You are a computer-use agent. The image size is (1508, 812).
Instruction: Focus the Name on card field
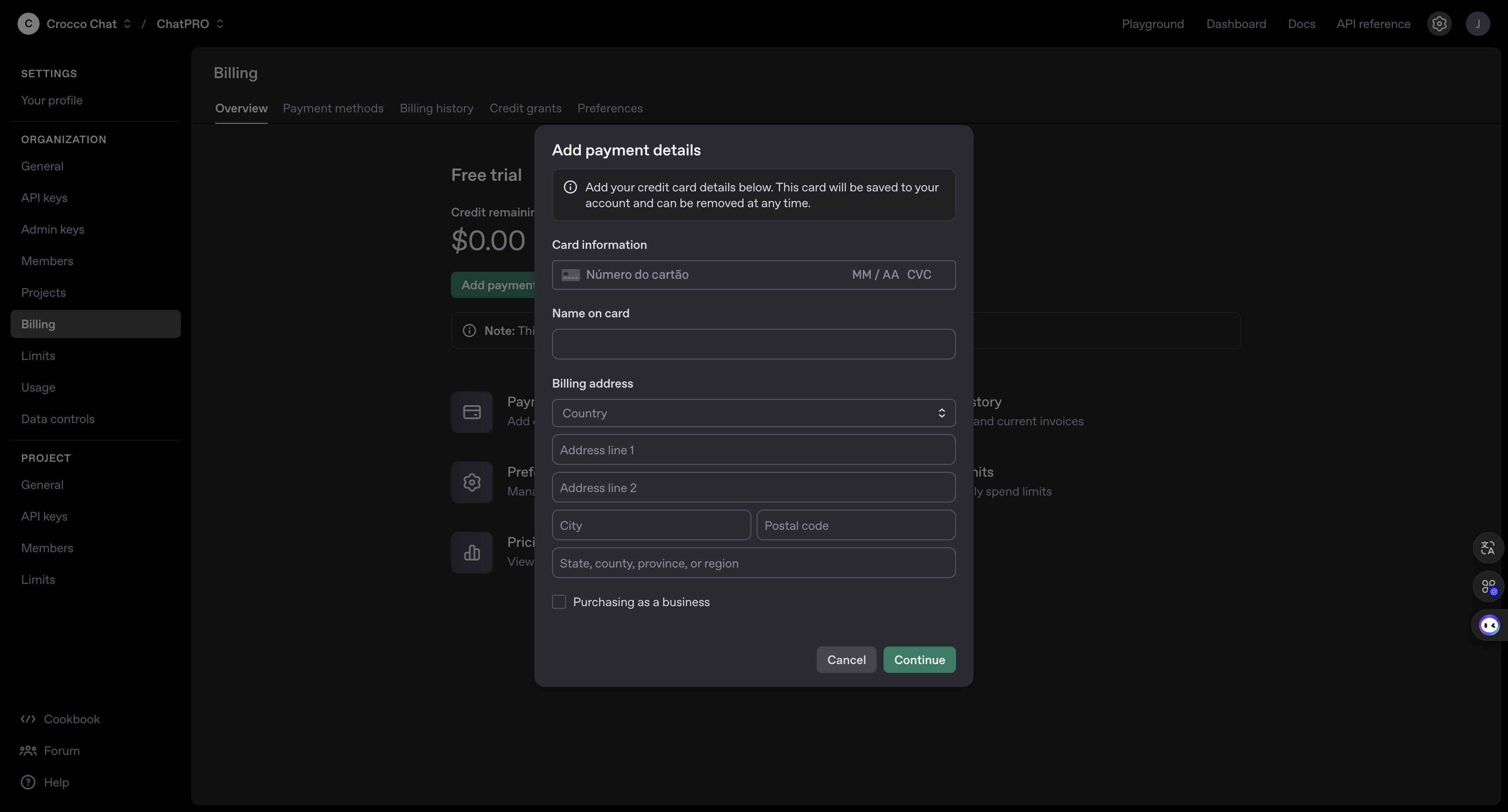point(754,344)
